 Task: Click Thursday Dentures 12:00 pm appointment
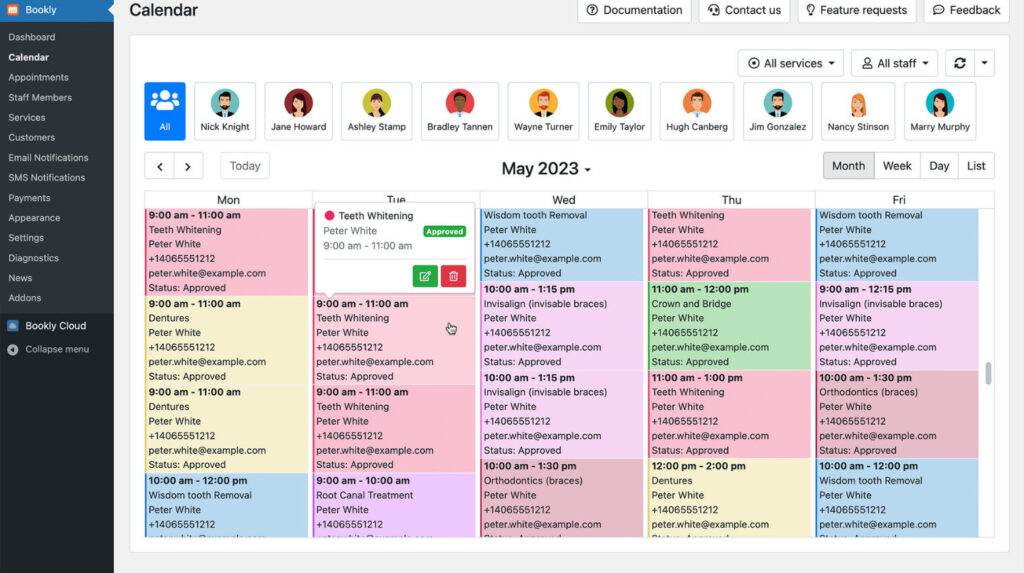pyautogui.click(x=729, y=498)
